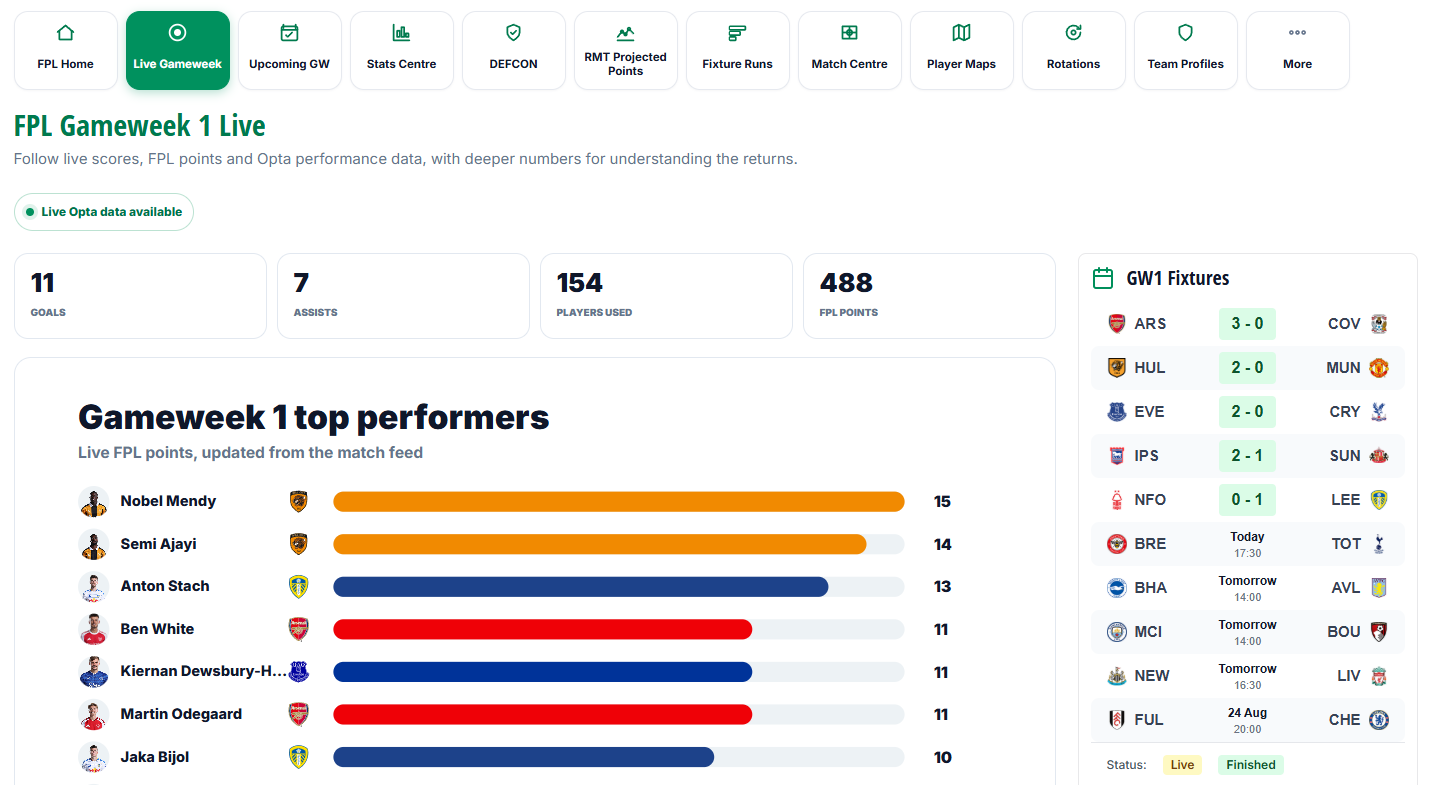Open the BRE vs TOT fixture row
Image resolution: width=1431 pixels, height=785 pixels.
click(x=1248, y=544)
